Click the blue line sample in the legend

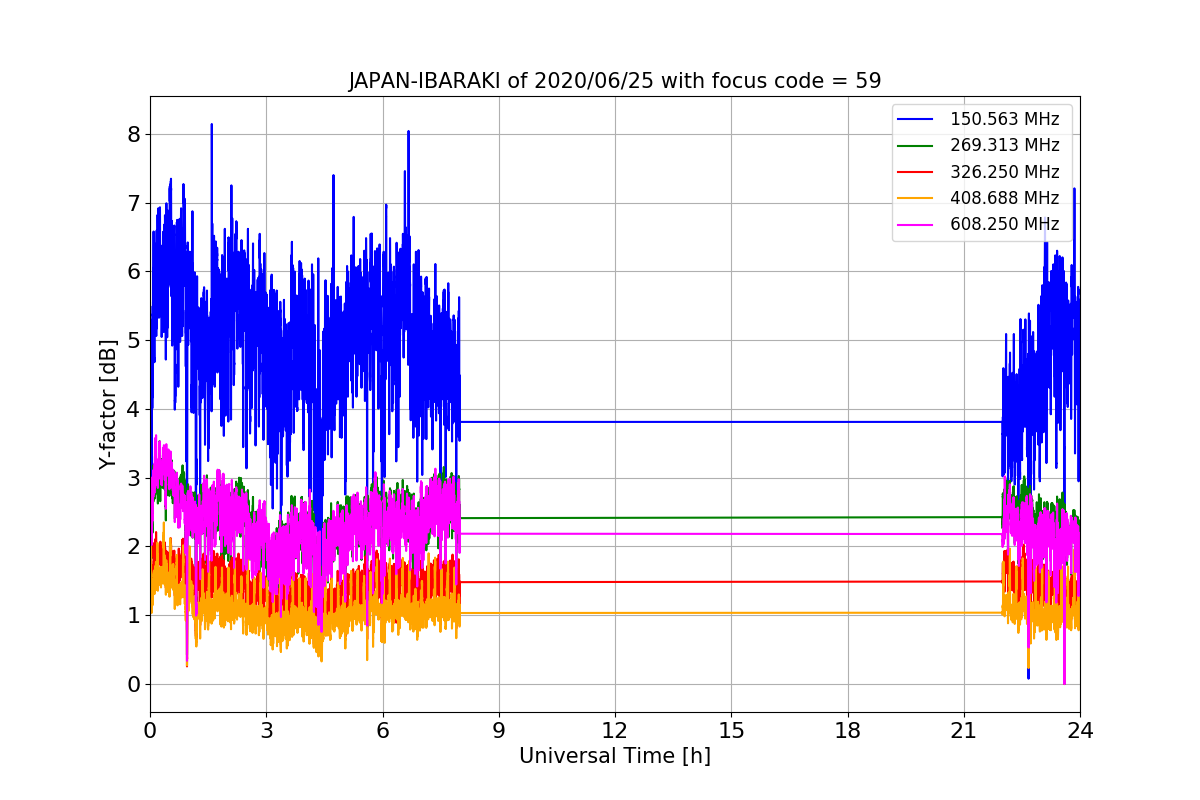pyautogui.click(x=916, y=120)
